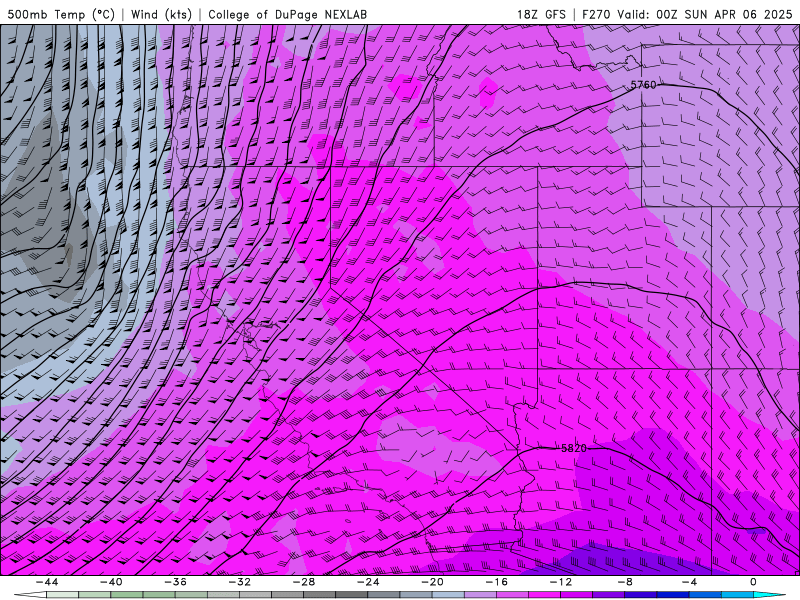Click the '500mb Temp (°C)' title text
The width and height of the screenshot is (800, 600).
pos(61,14)
